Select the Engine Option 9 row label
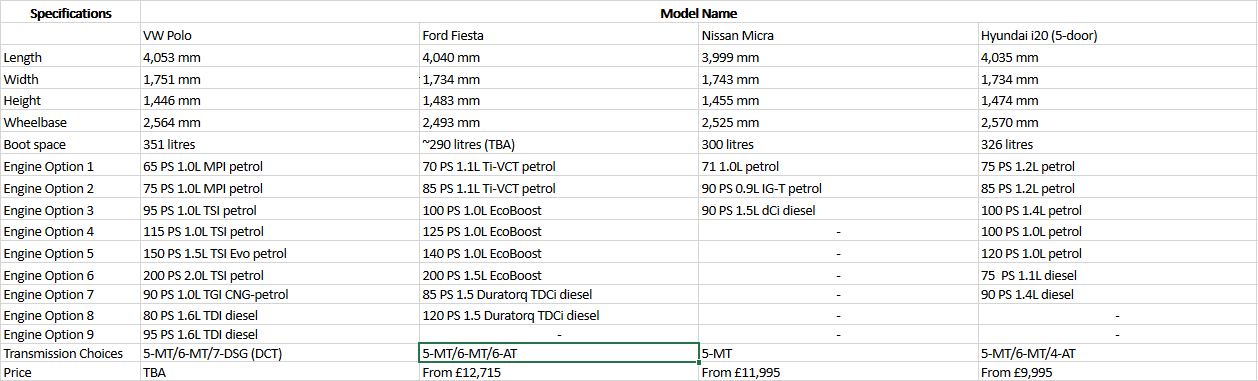Screen dimensions: 1258x381 pyautogui.click(x=70, y=334)
